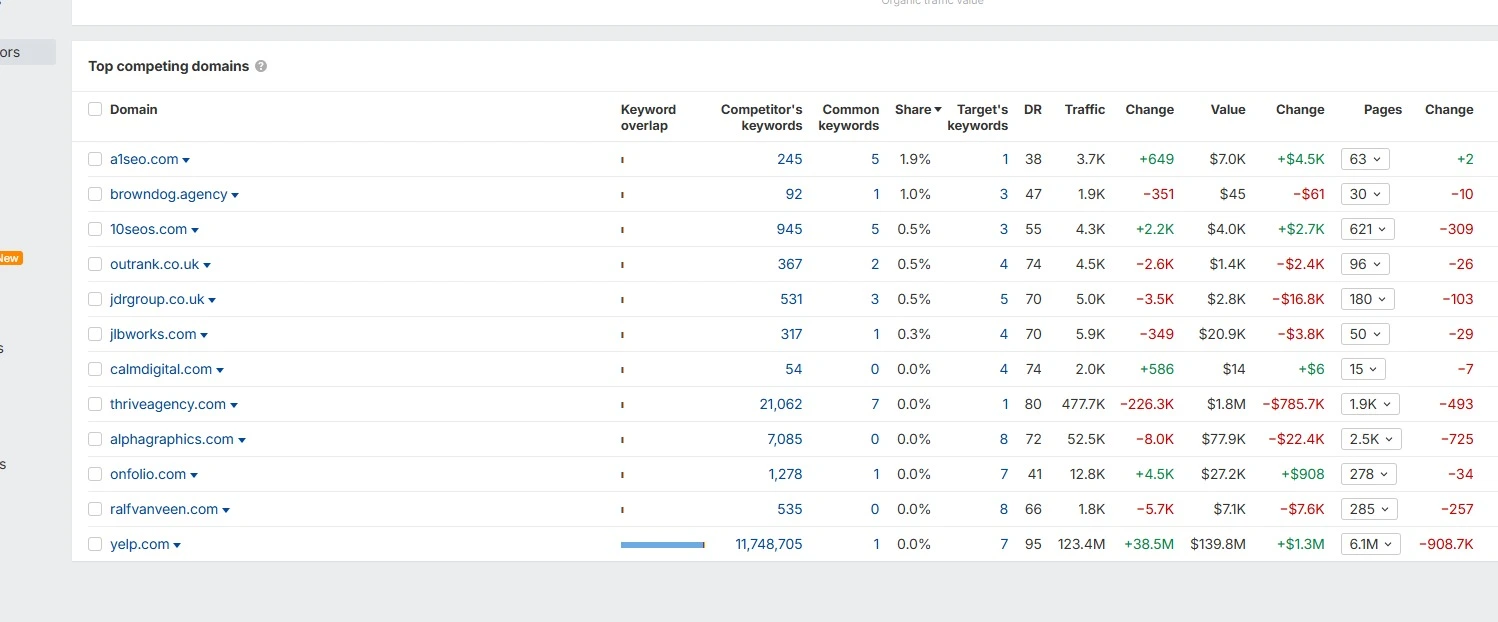
Task: Open 21,062 competitor keywords for thriveagency.com
Action: click(781, 404)
